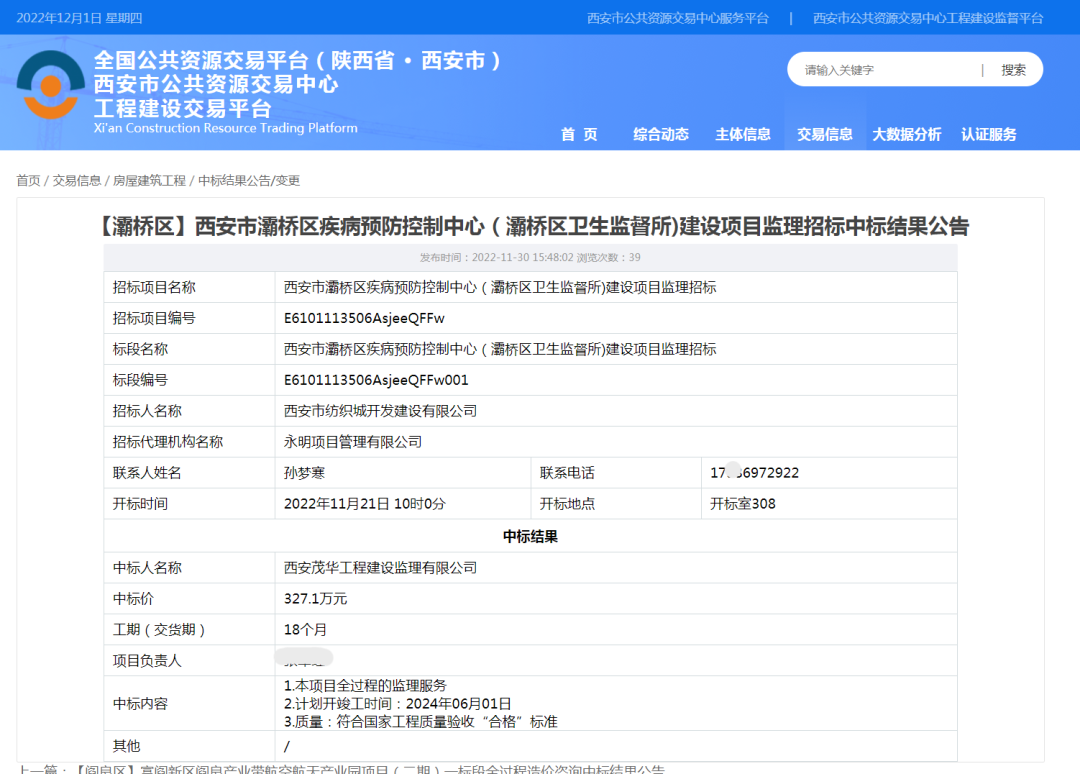The height and width of the screenshot is (774, 1080).
Task: Click the 联系电话 label cell
Action: click(x=567, y=473)
